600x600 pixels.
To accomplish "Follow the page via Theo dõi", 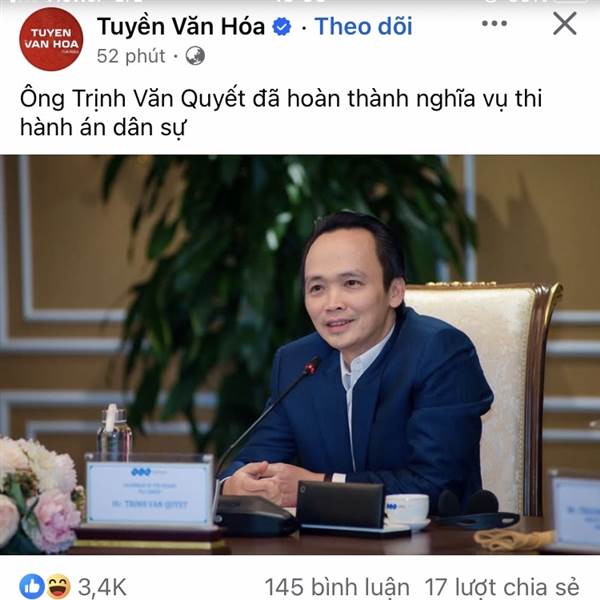I will click(x=364, y=26).
